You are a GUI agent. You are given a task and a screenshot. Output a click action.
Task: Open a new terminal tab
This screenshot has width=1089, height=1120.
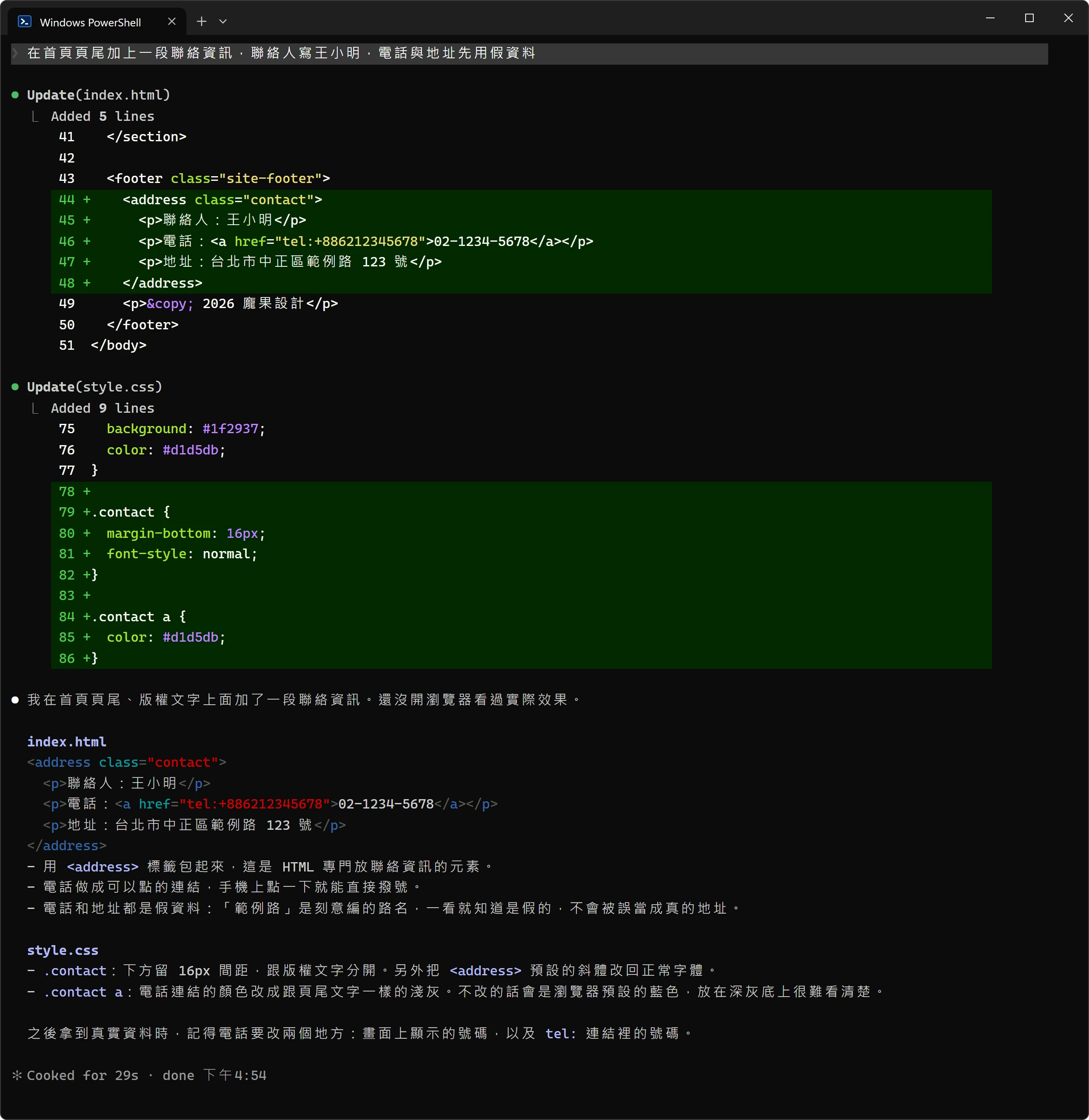point(201,22)
